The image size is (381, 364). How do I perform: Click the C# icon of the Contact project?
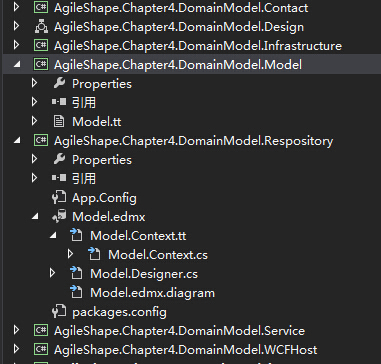click(41, 7)
